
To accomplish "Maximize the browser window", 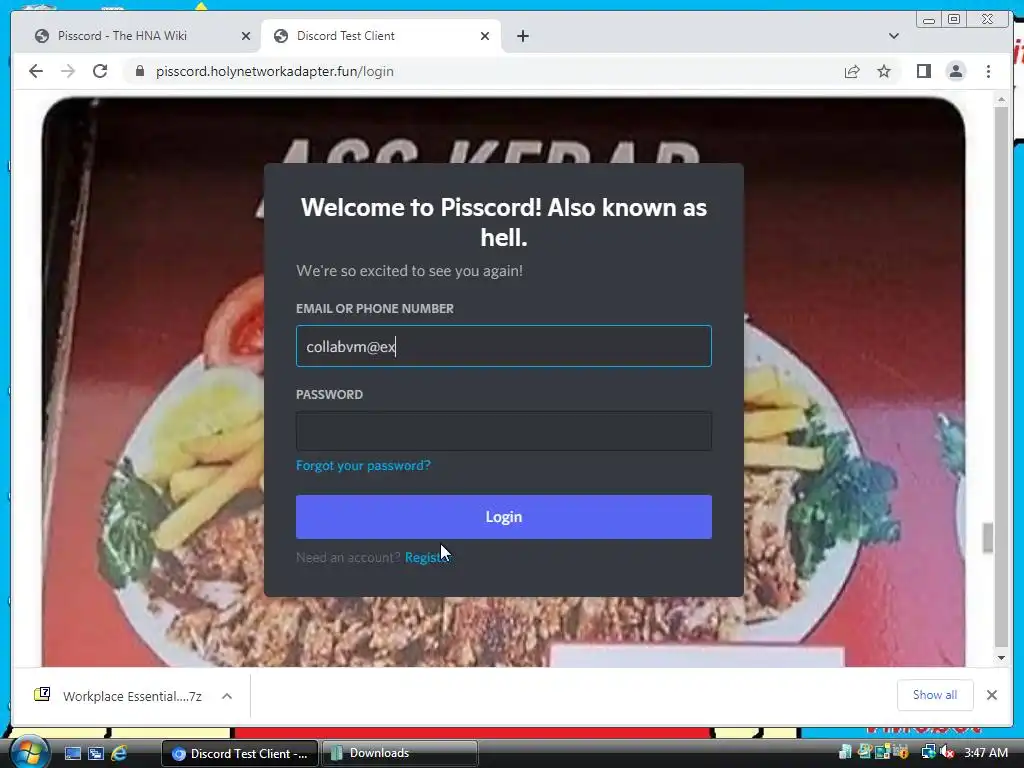I will [x=954, y=20].
